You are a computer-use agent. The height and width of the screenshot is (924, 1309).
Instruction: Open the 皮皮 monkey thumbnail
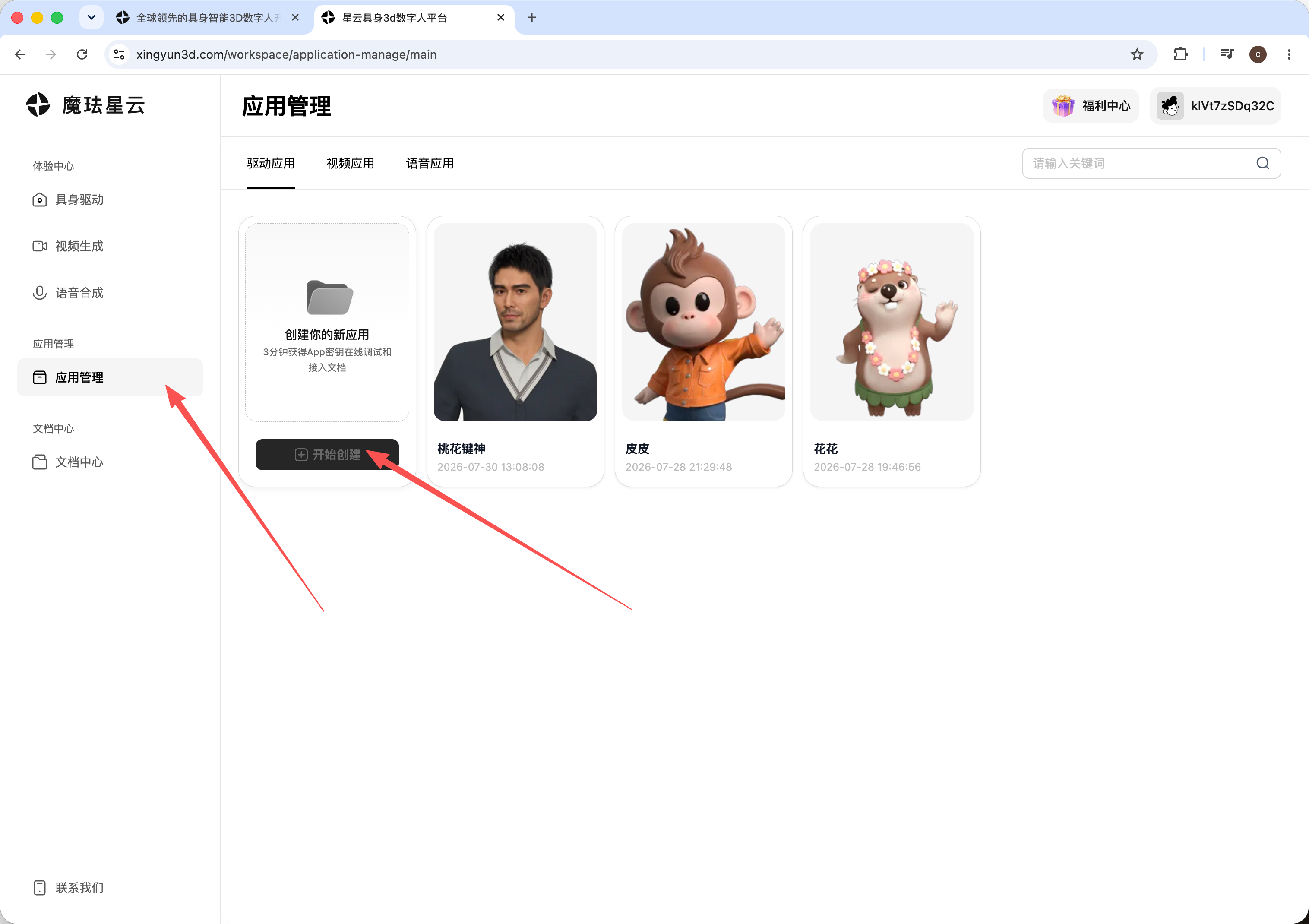[x=704, y=322]
